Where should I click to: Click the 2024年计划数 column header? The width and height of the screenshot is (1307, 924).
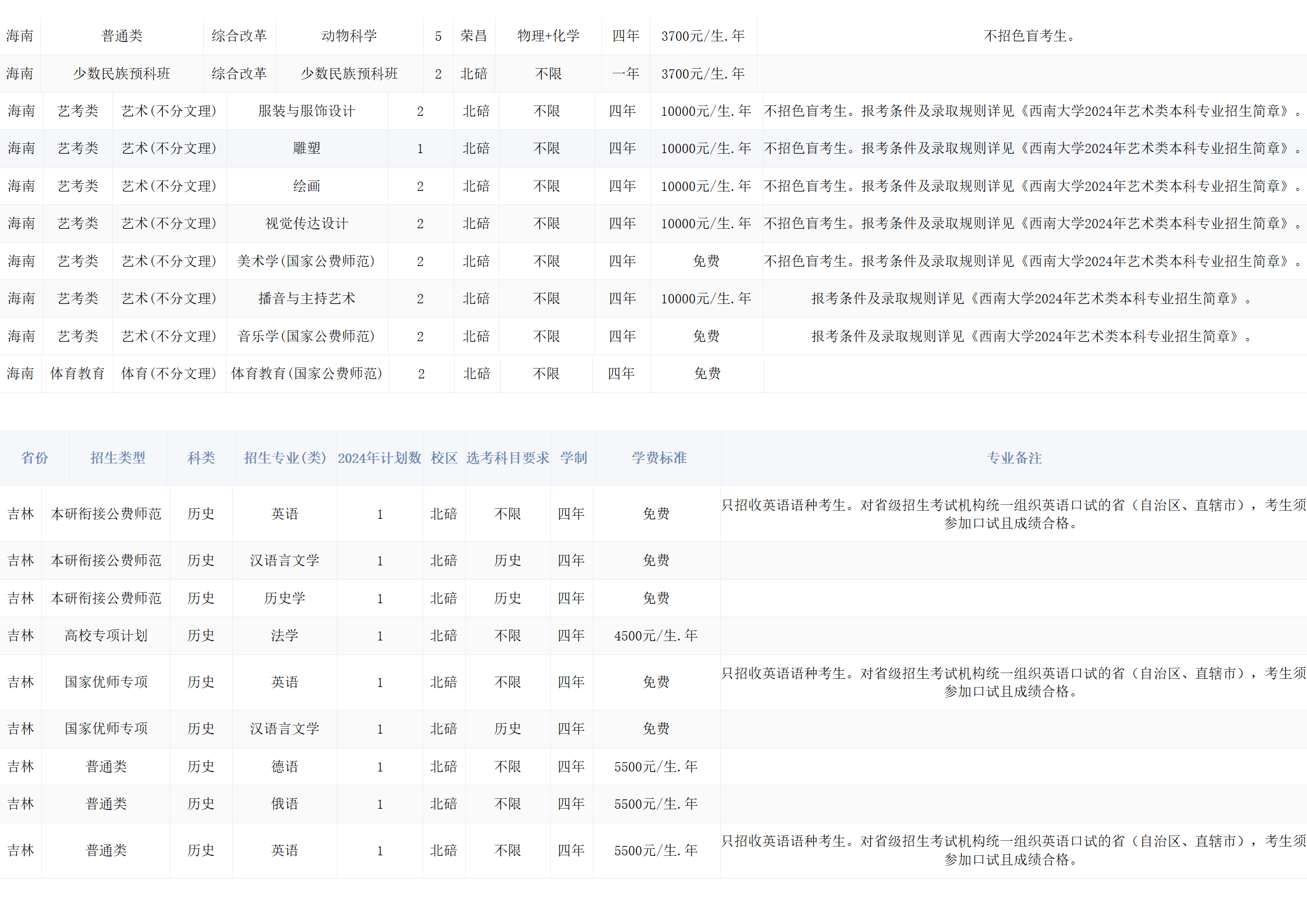coord(380,458)
